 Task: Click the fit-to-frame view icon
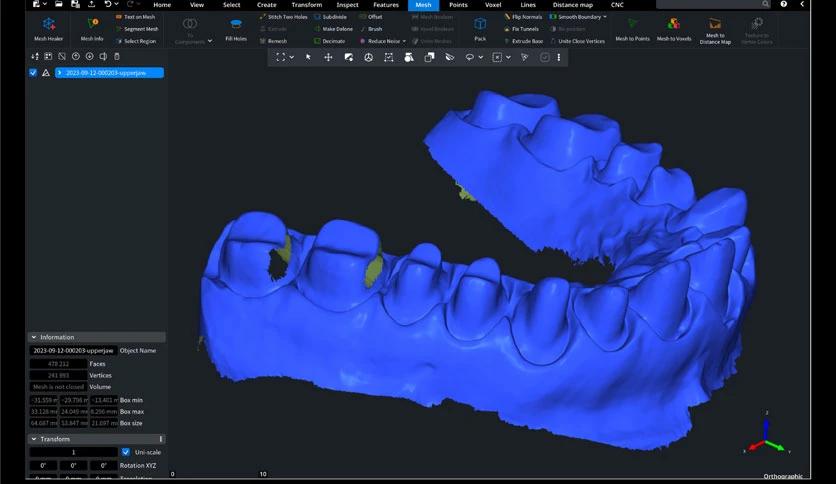pyautogui.click(x=280, y=57)
